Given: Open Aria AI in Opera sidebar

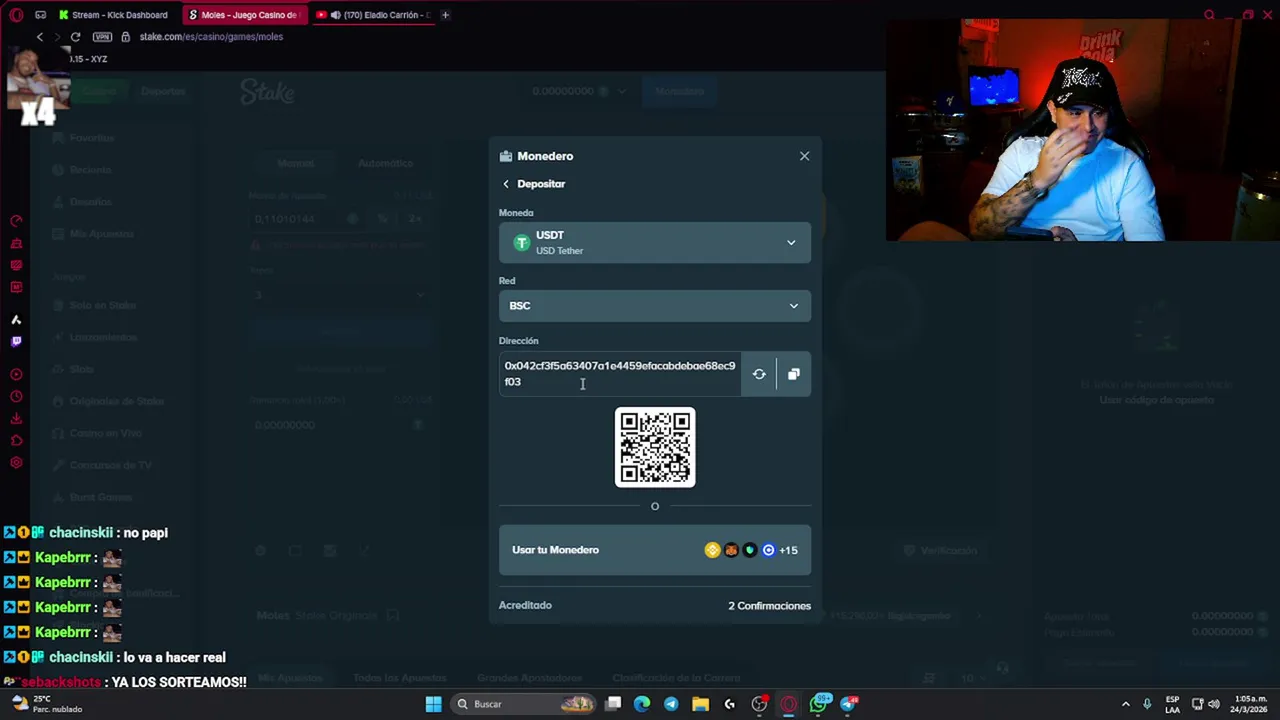Looking at the screenshot, I should click(x=16, y=320).
